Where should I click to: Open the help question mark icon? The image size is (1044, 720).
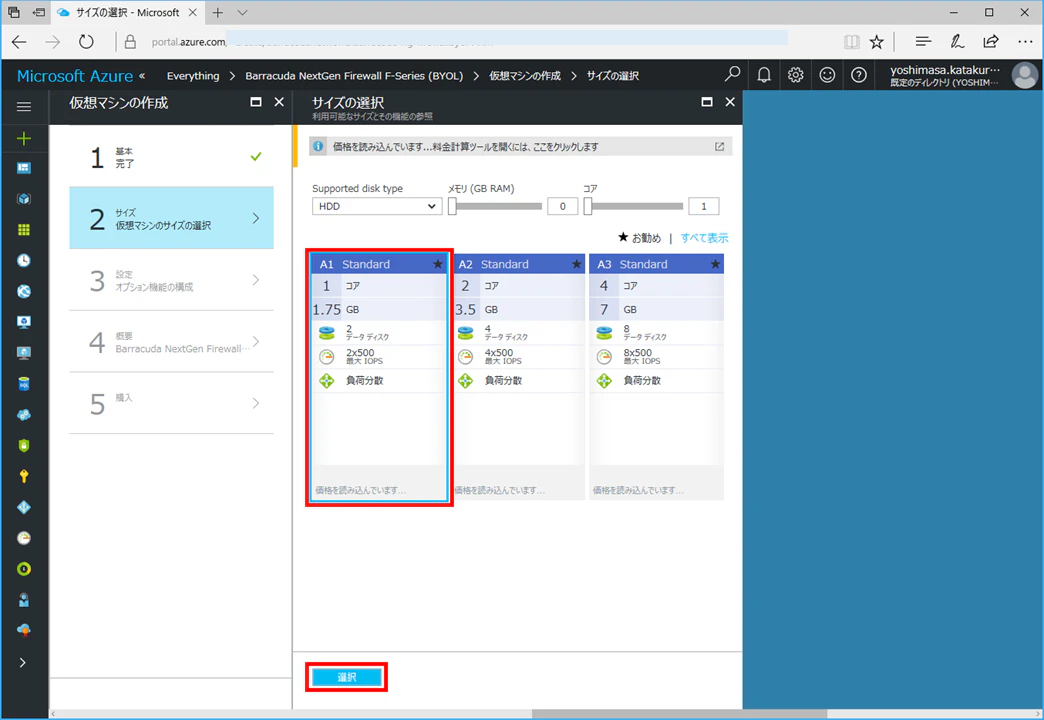tap(859, 75)
